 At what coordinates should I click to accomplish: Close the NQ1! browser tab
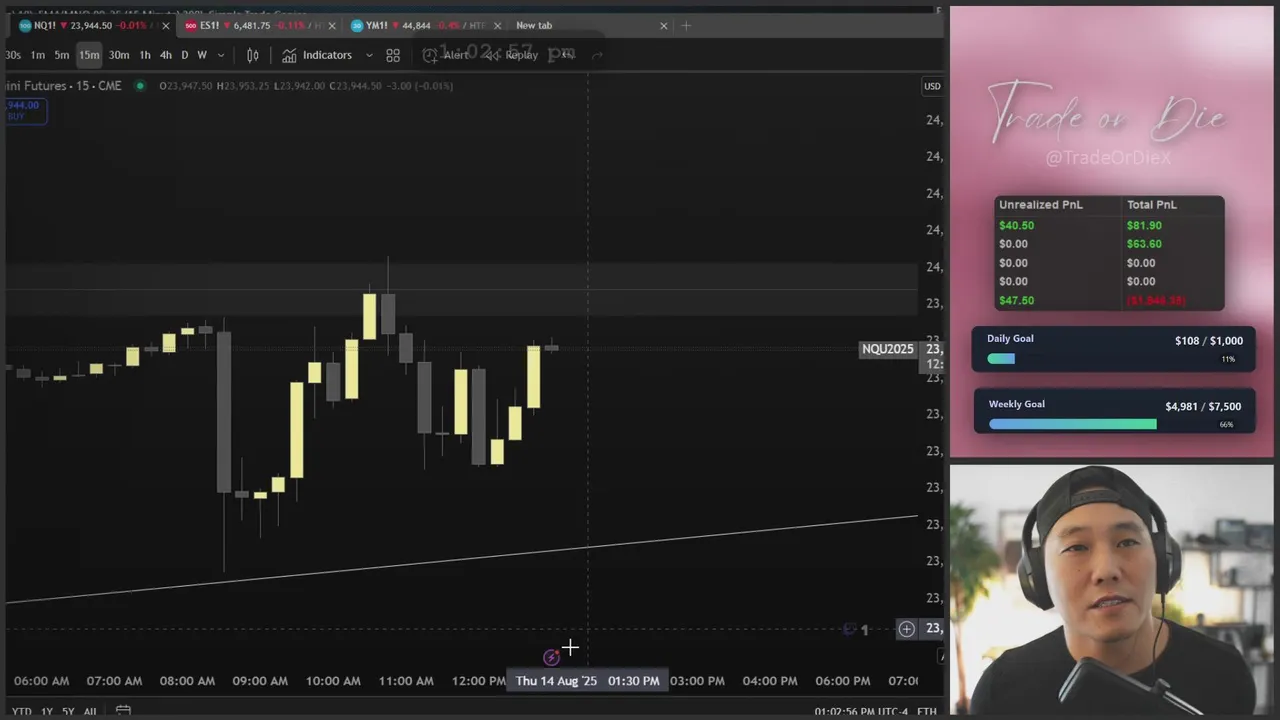[166, 26]
